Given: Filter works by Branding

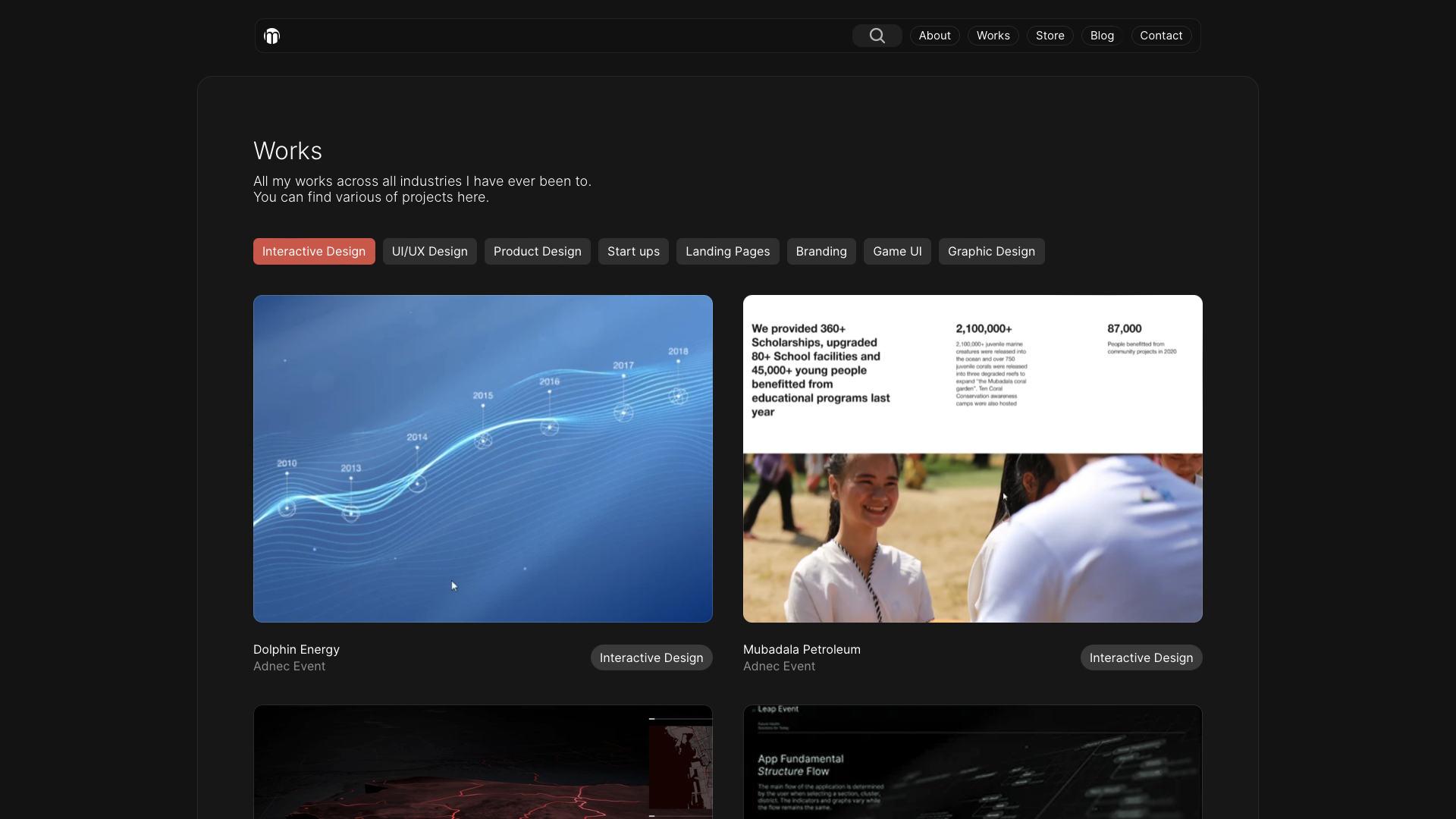Looking at the screenshot, I should point(821,252).
